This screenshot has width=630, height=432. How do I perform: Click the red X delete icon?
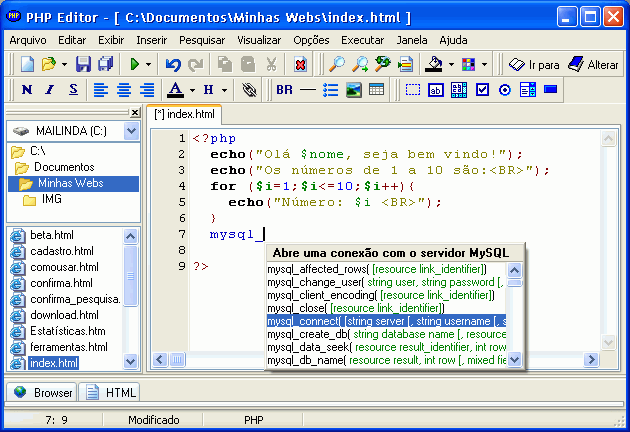[300, 64]
